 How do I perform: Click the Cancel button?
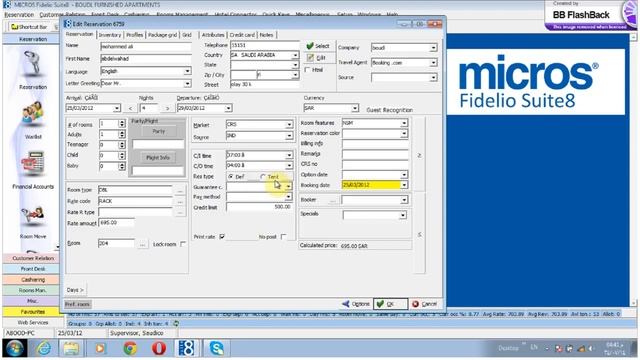coord(424,304)
